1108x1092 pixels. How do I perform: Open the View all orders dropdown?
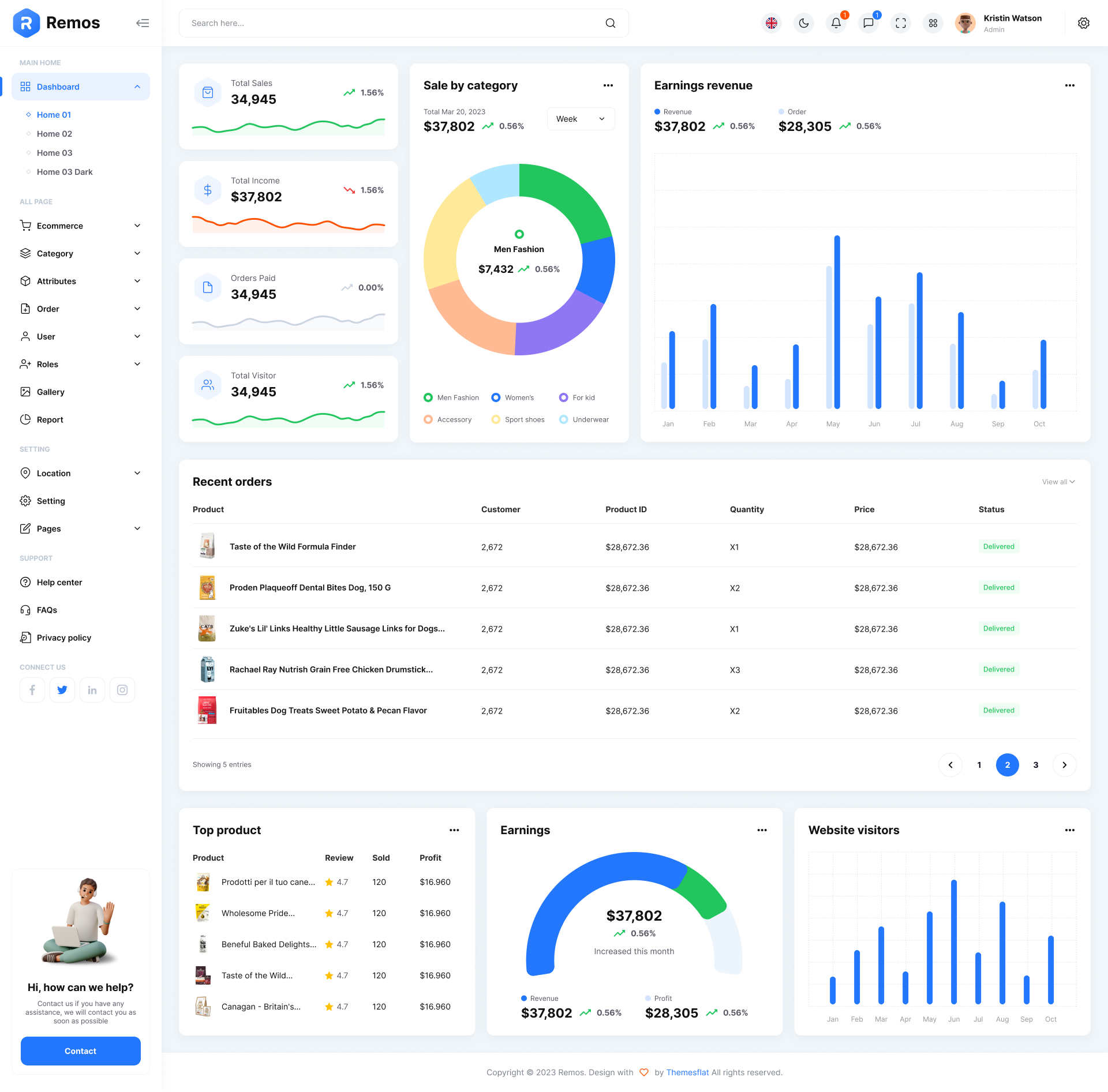(1058, 482)
